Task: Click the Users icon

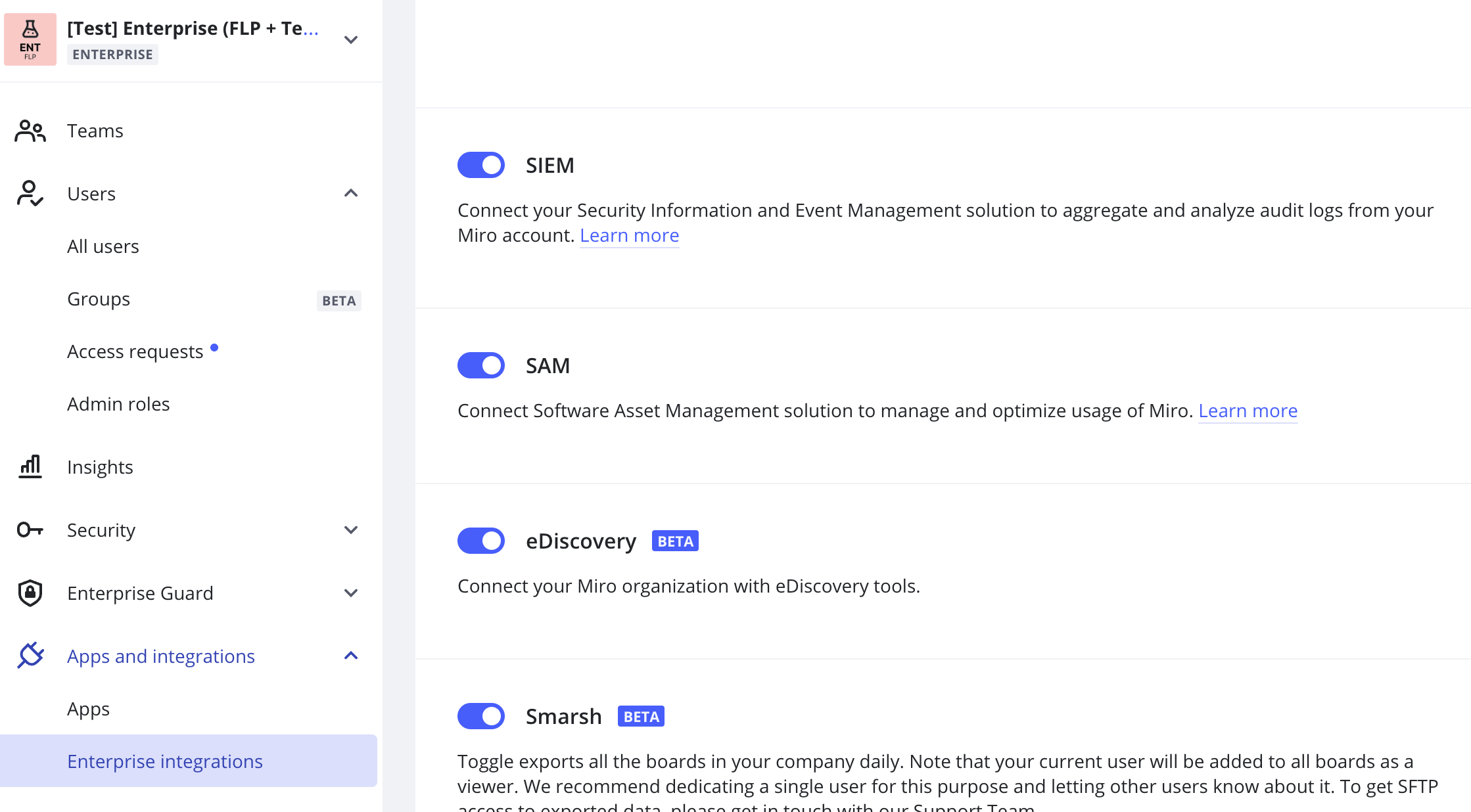Action: (x=29, y=194)
